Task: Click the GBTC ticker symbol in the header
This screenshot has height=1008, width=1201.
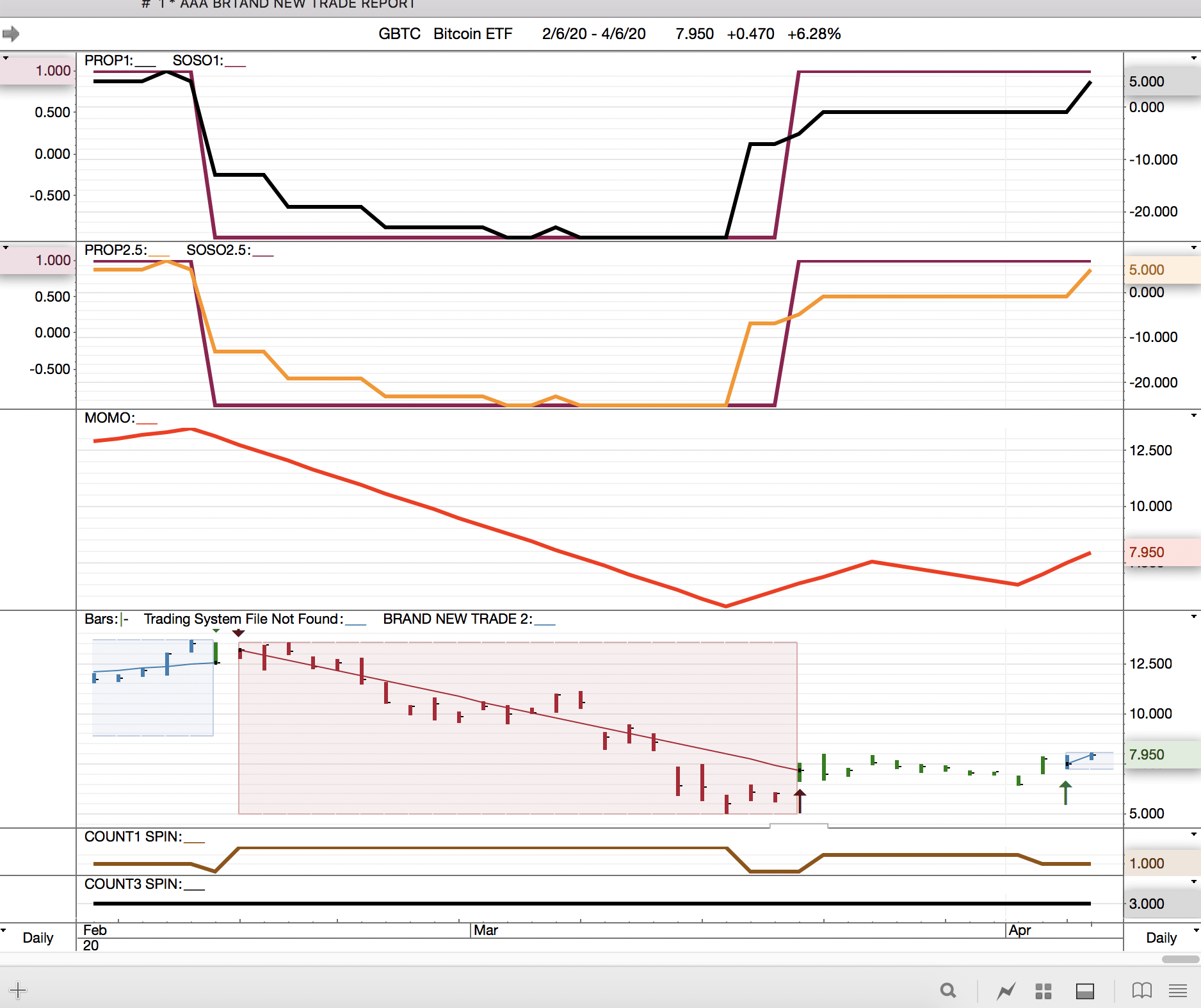Action: point(399,34)
